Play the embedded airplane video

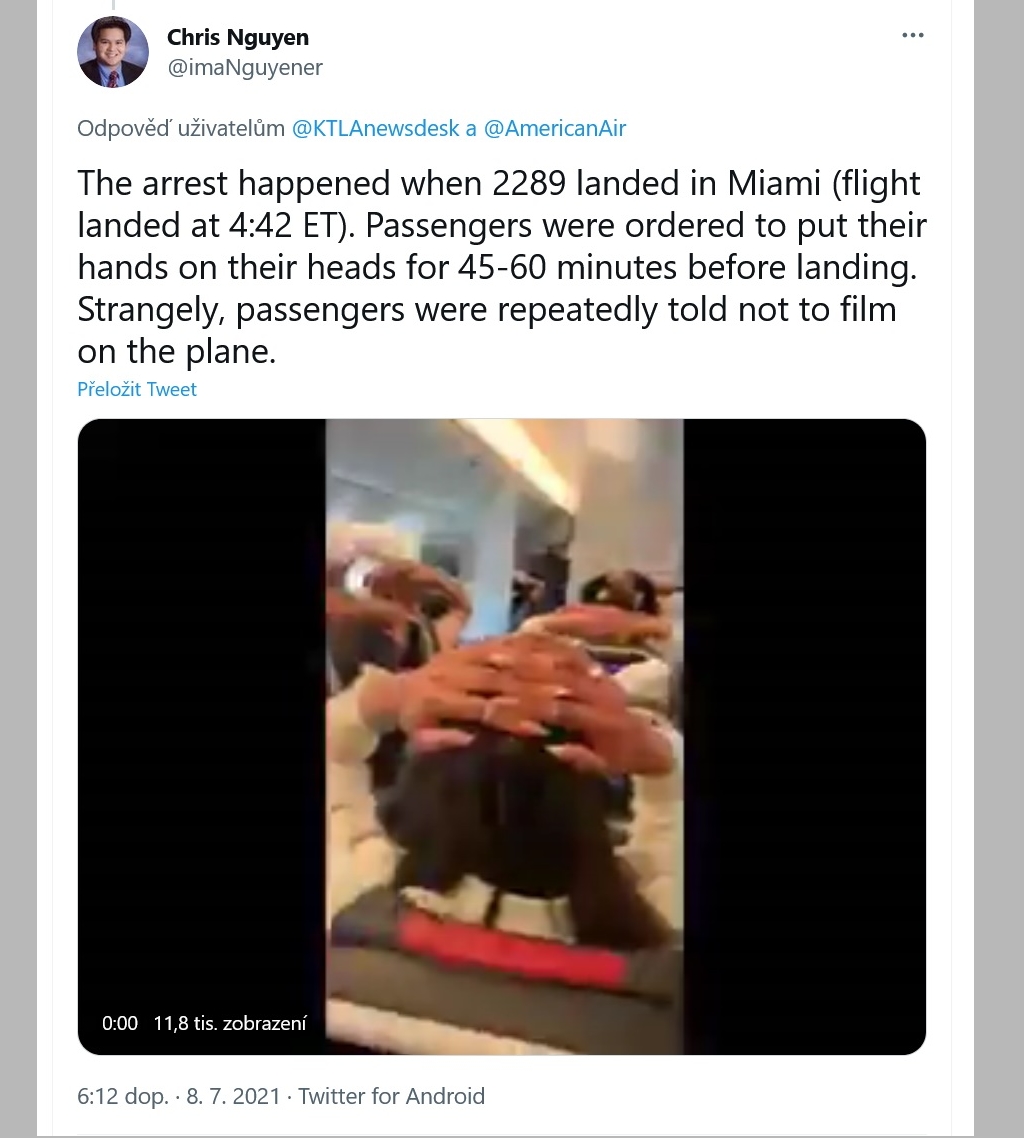pyautogui.click(x=501, y=736)
